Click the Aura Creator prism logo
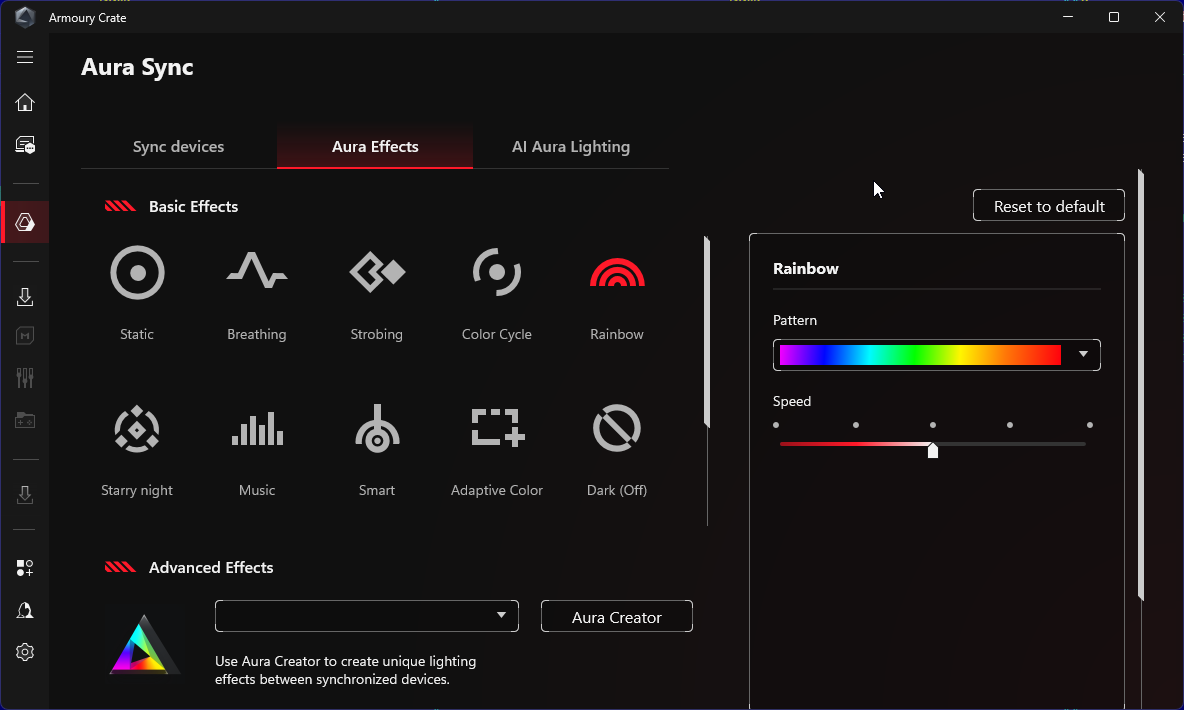 [x=143, y=644]
